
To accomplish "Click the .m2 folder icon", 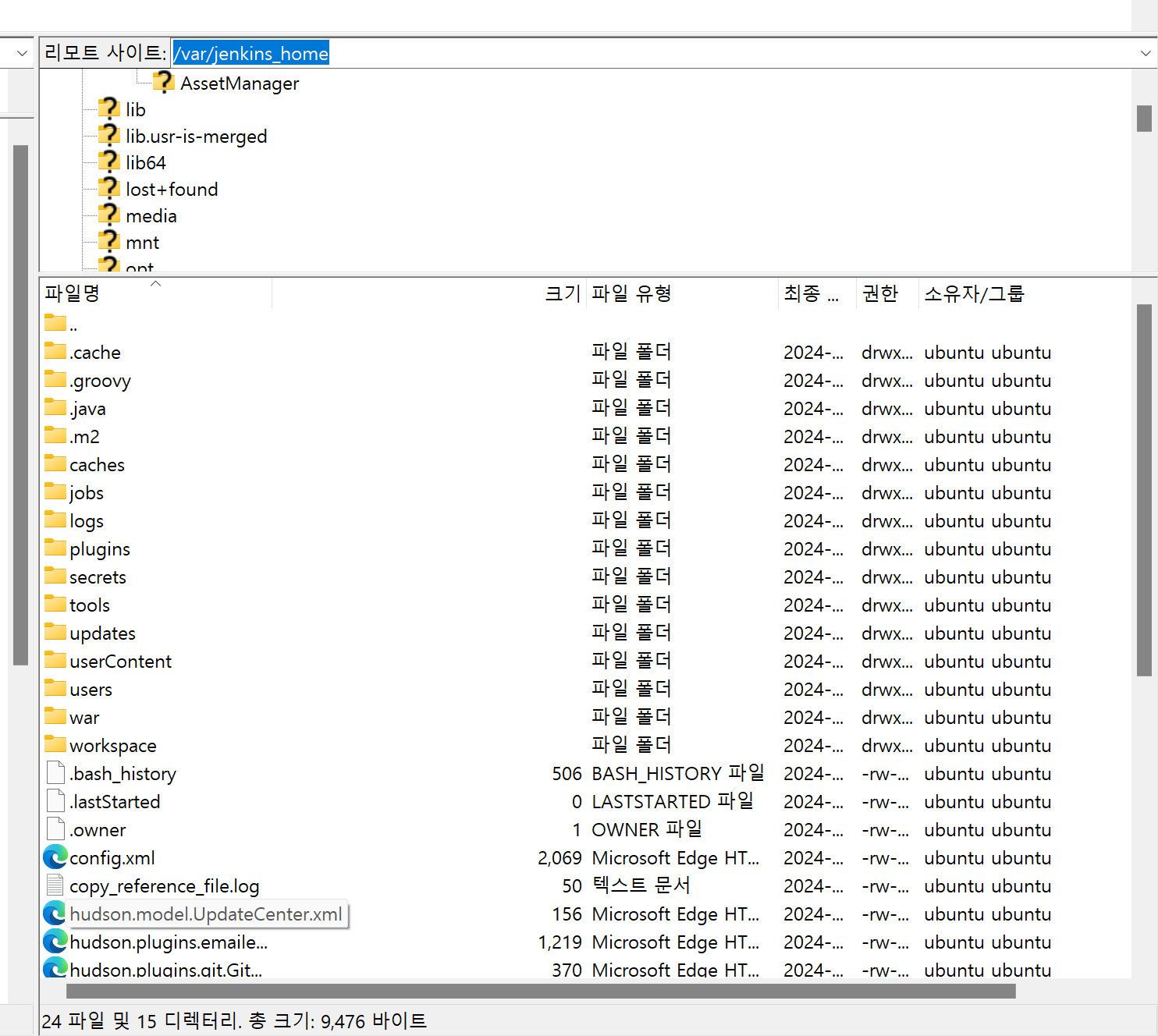I will [x=55, y=435].
